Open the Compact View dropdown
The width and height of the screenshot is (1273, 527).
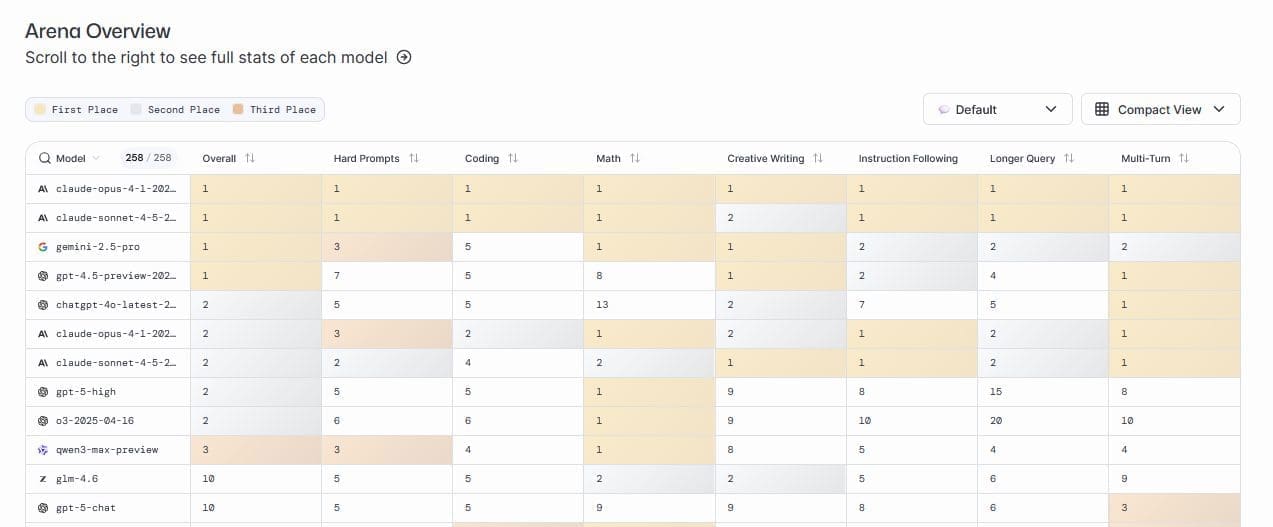(1160, 109)
